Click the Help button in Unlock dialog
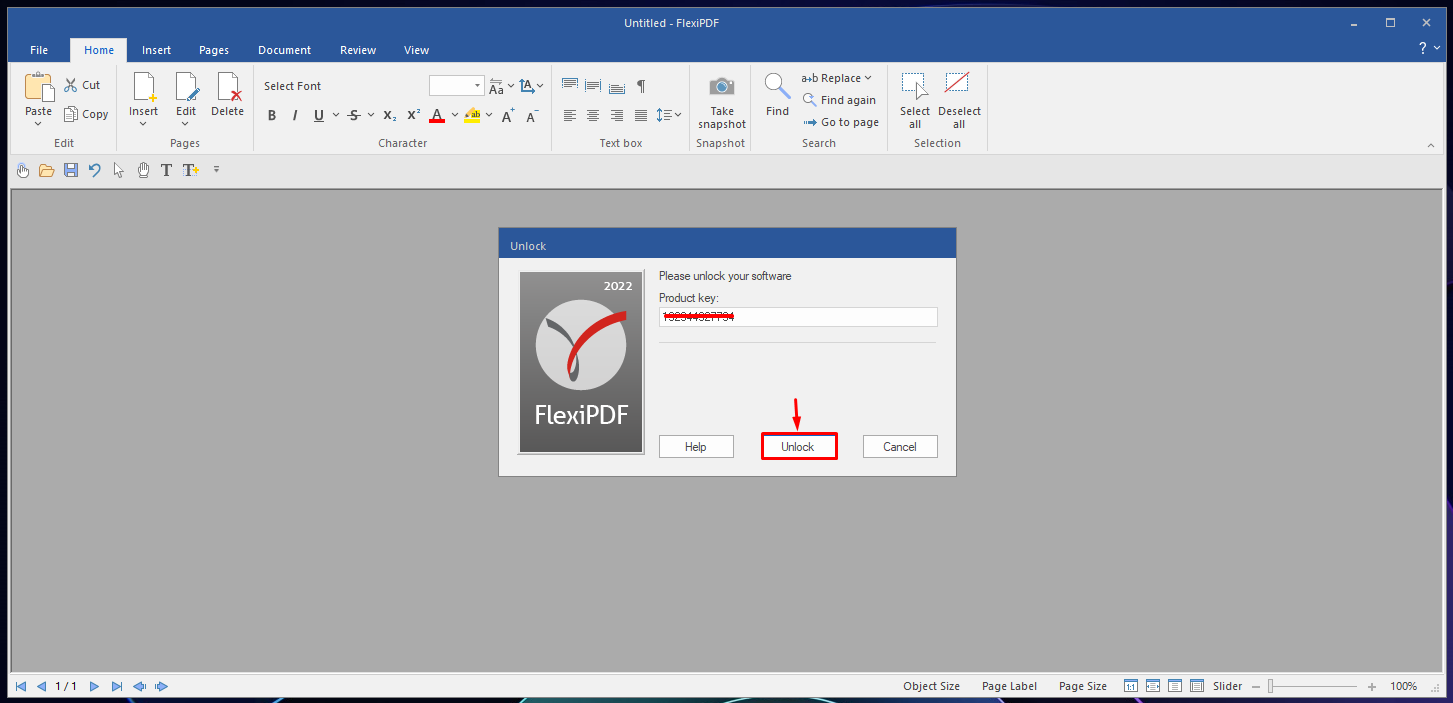Viewport: 1453px width, 703px height. [696, 447]
